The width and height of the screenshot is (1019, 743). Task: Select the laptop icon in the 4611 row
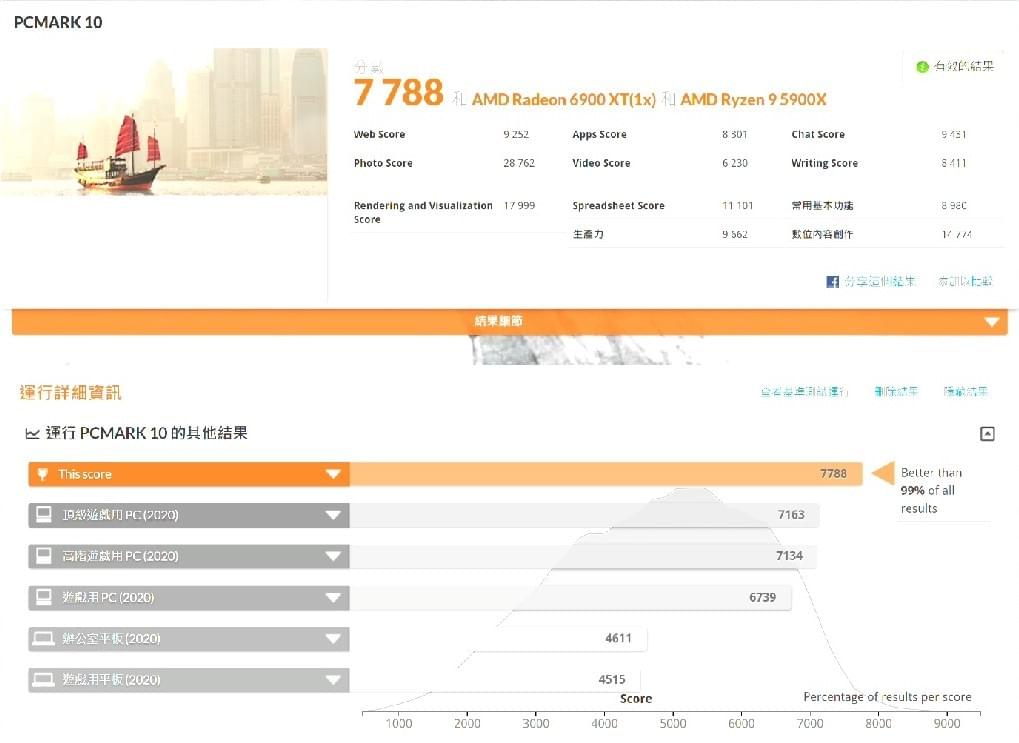[x=44, y=638]
